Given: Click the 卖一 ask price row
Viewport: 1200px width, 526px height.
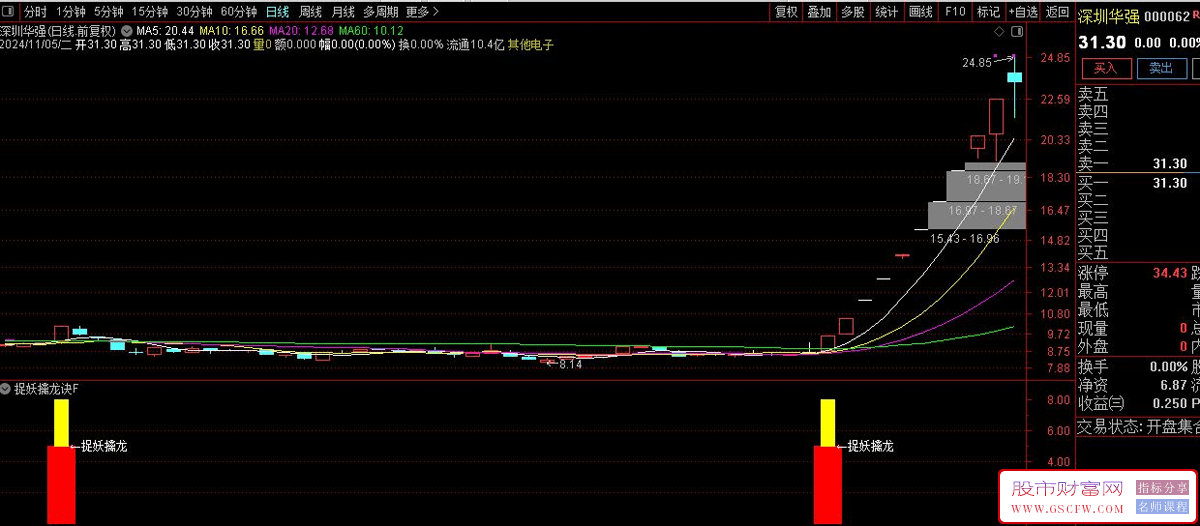Looking at the screenshot, I should [1138, 163].
